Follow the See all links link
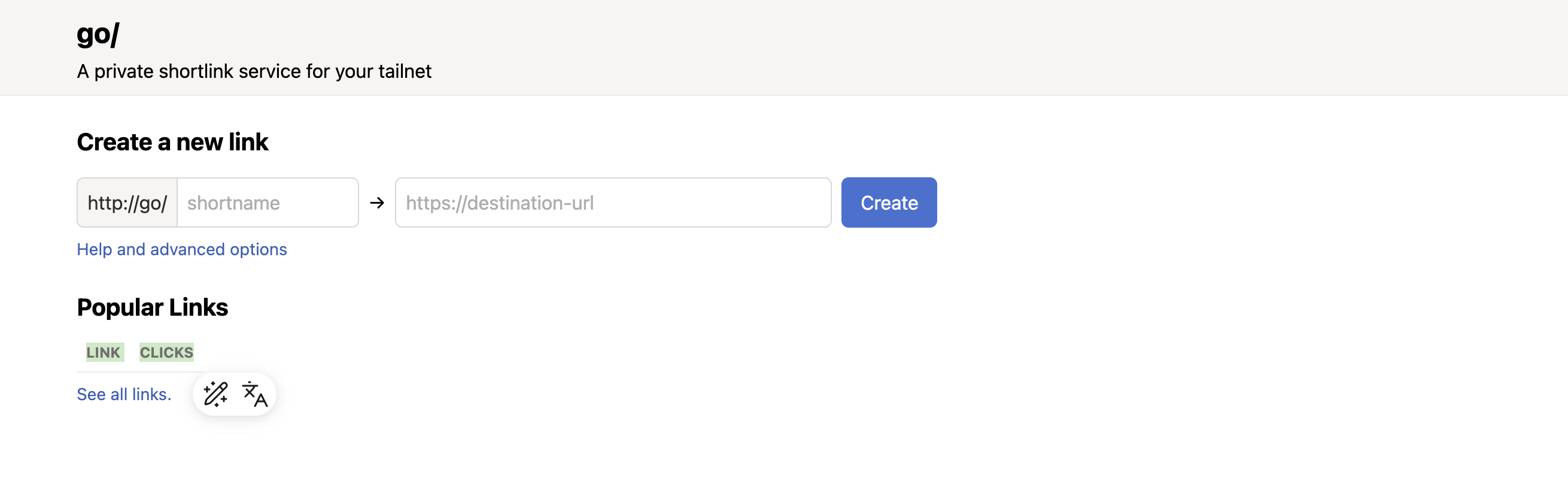This screenshot has width=1568, height=496. coord(123,394)
